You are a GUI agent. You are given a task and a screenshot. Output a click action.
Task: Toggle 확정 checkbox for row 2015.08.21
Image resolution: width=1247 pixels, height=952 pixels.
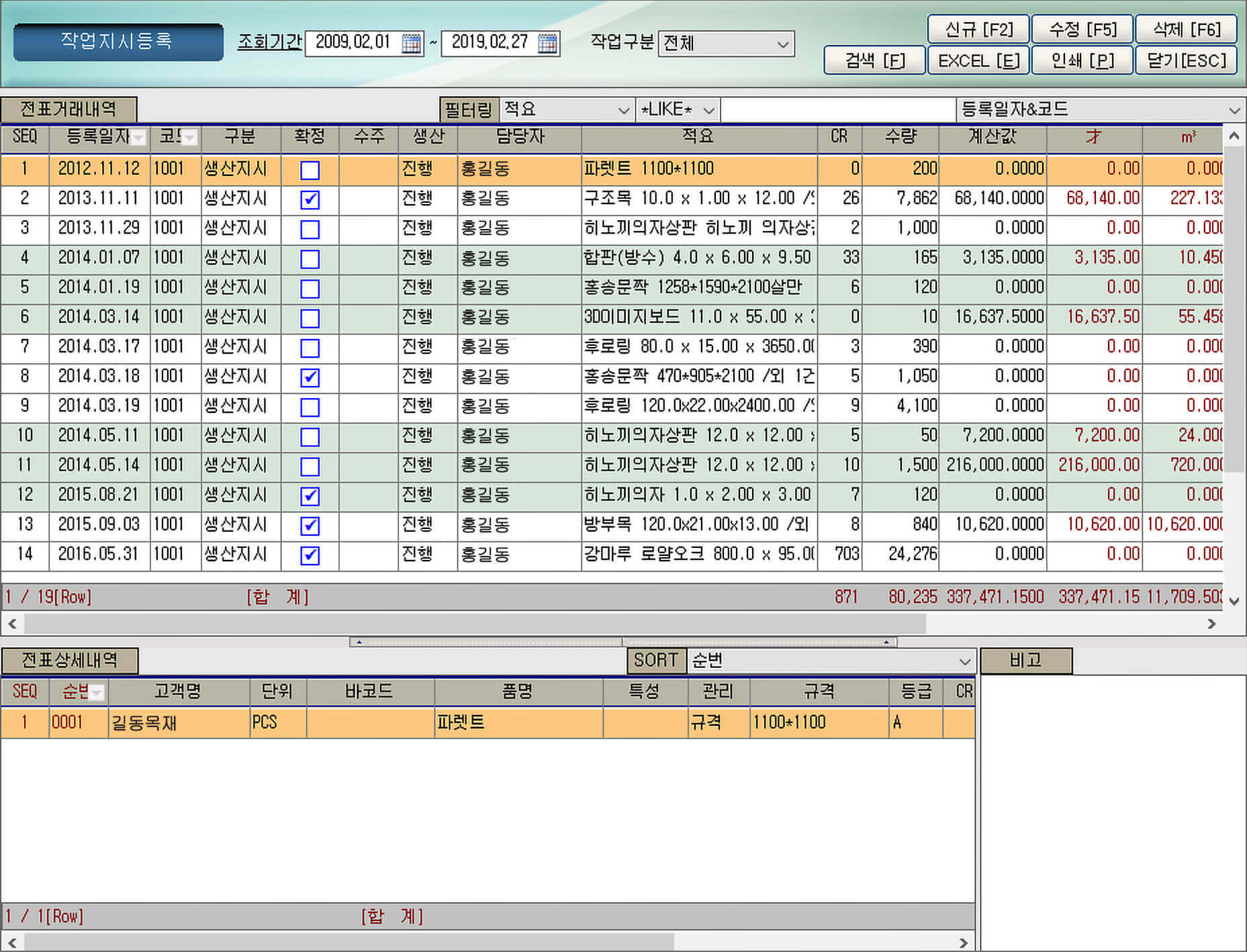(310, 495)
